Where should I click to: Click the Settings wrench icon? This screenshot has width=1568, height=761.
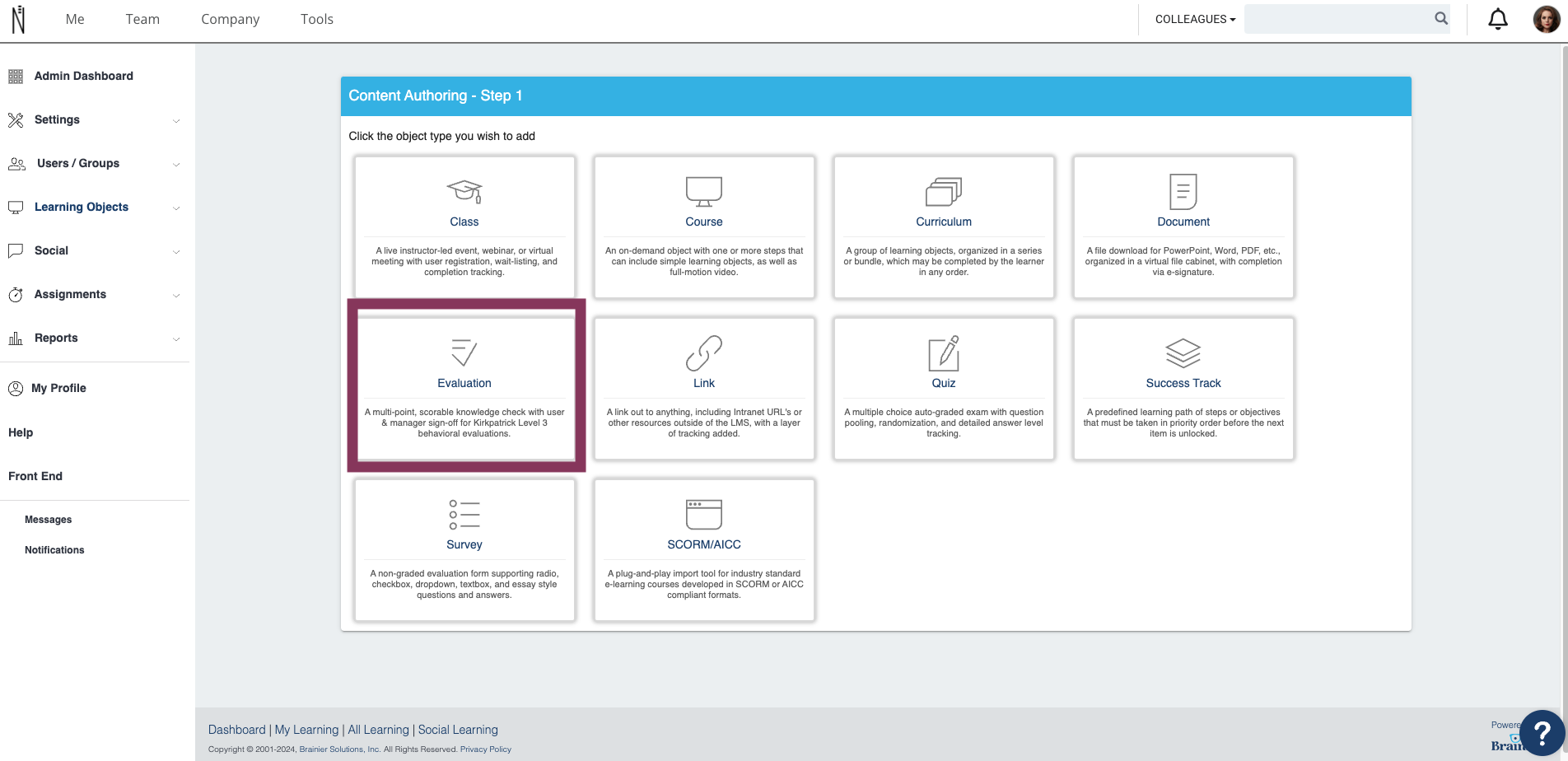coord(16,120)
